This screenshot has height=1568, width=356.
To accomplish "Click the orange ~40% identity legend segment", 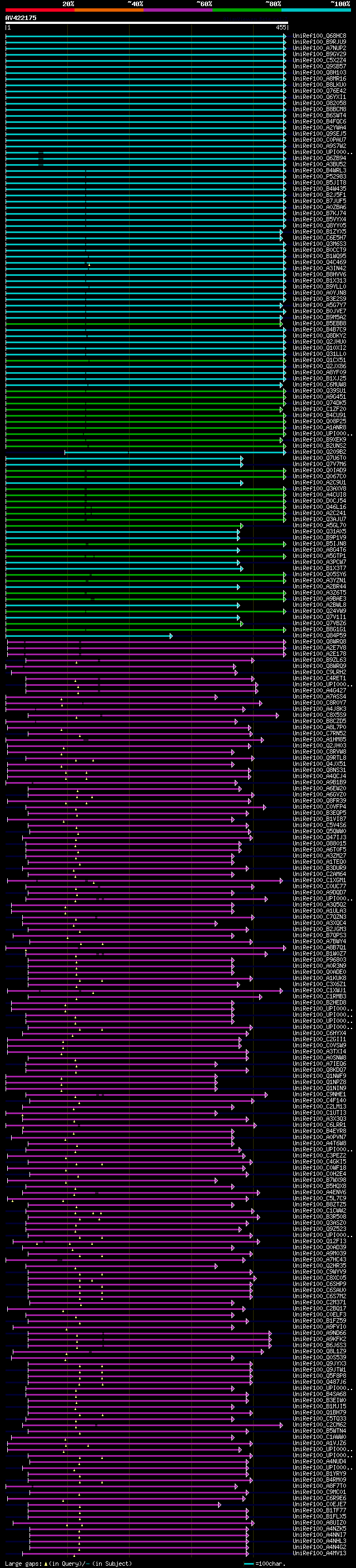I will point(109,10).
